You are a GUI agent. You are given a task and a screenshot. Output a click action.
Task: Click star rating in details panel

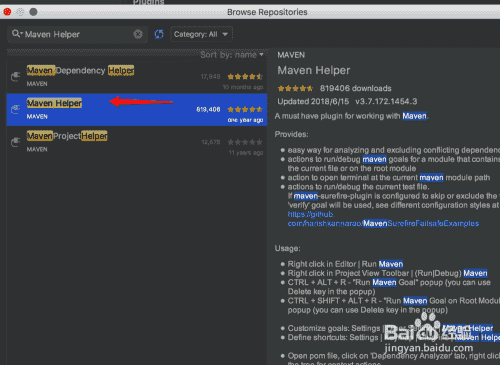[x=295, y=88]
